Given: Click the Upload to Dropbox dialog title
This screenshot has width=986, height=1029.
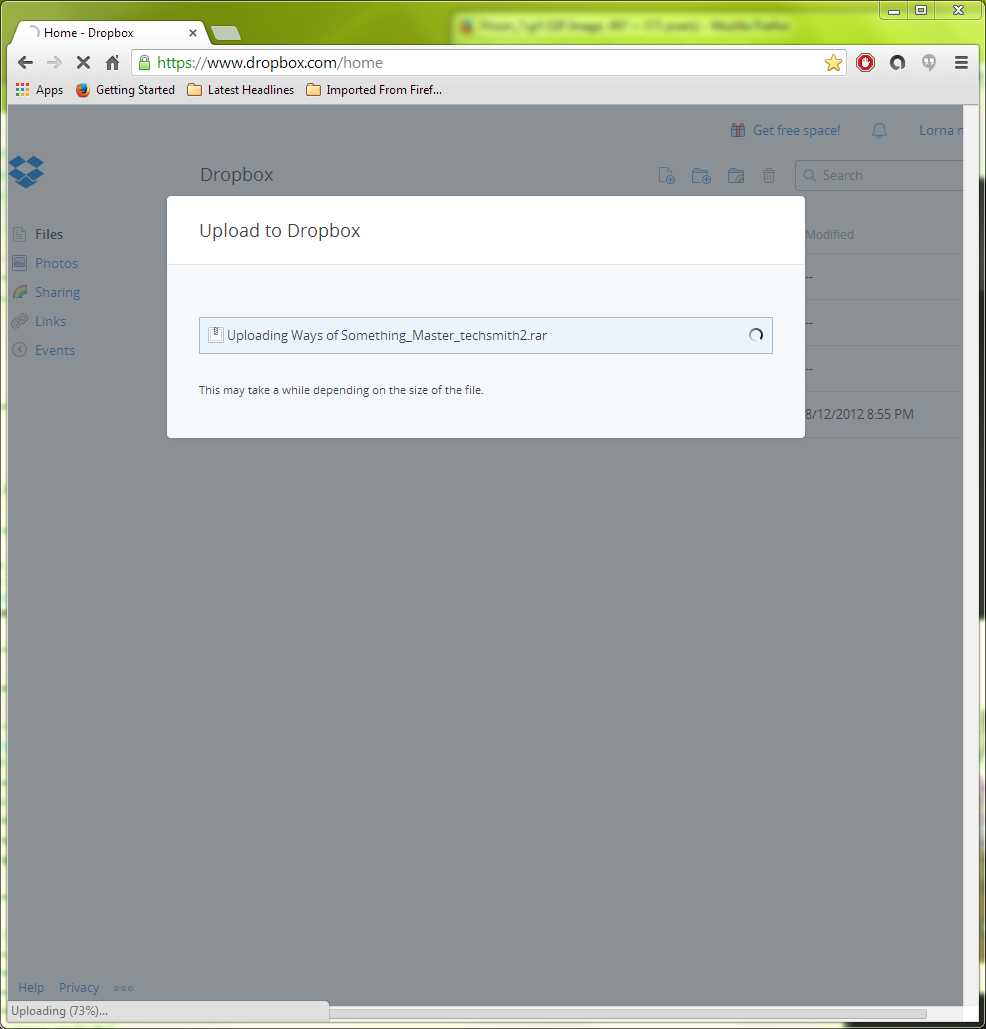Looking at the screenshot, I should pyautogui.click(x=280, y=231).
